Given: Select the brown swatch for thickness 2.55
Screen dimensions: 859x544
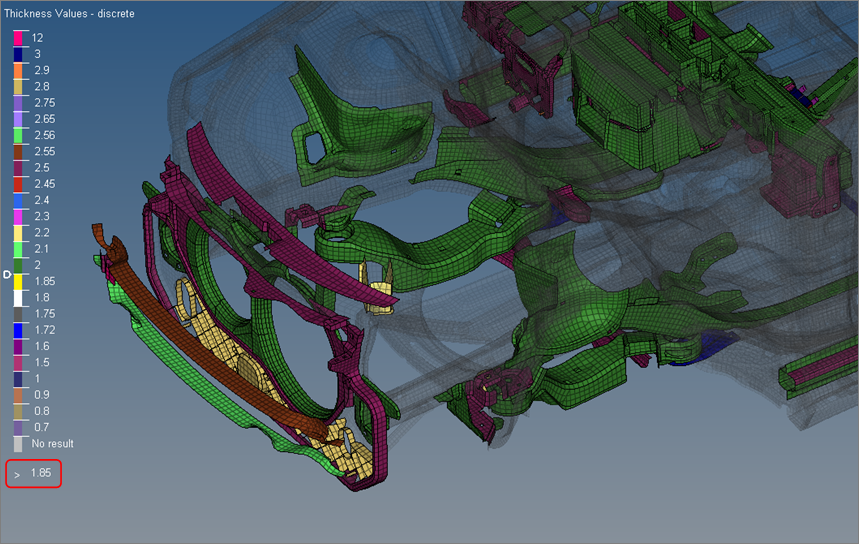Looking at the screenshot, I should click(18, 151).
